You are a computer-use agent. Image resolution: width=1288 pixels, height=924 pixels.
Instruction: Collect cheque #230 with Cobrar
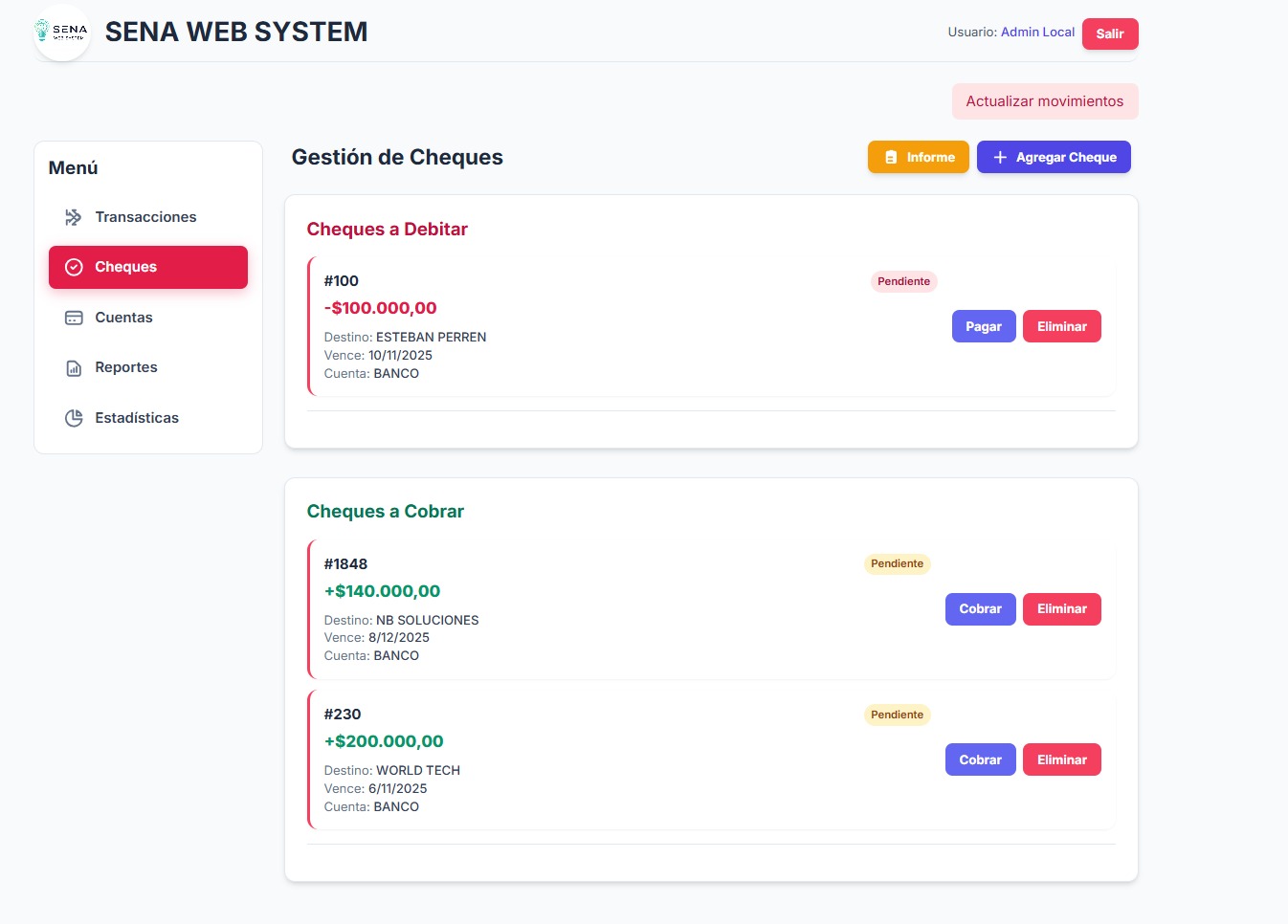click(980, 759)
